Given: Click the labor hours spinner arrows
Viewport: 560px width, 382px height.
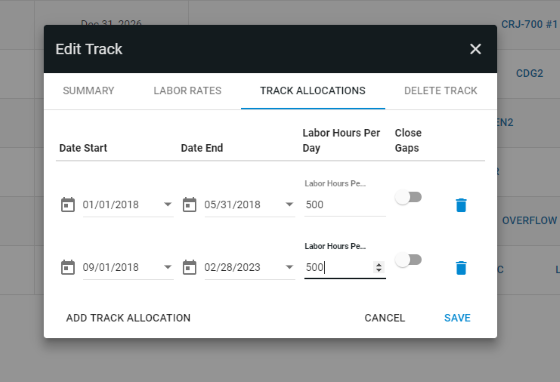Looking at the screenshot, I should pos(379,267).
